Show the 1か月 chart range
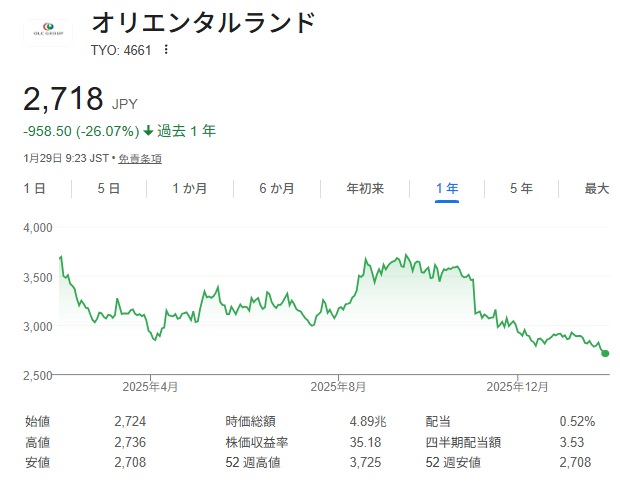 pos(190,189)
